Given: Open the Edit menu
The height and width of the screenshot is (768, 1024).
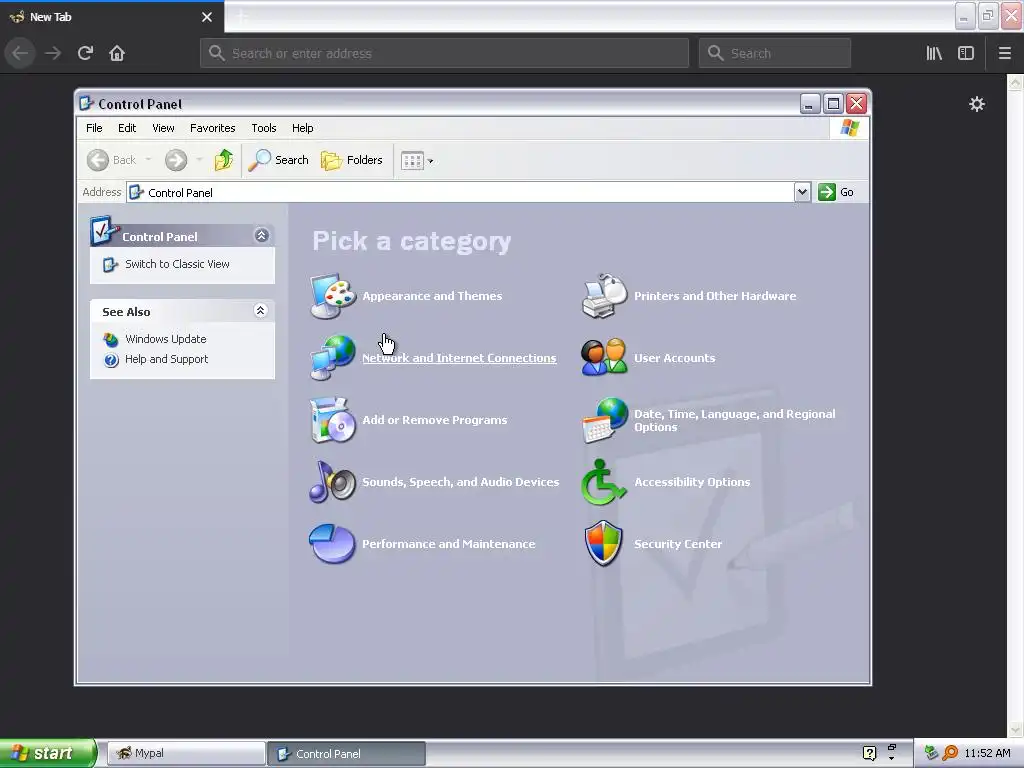Looking at the screenshot, I should [x=127, y=128].
